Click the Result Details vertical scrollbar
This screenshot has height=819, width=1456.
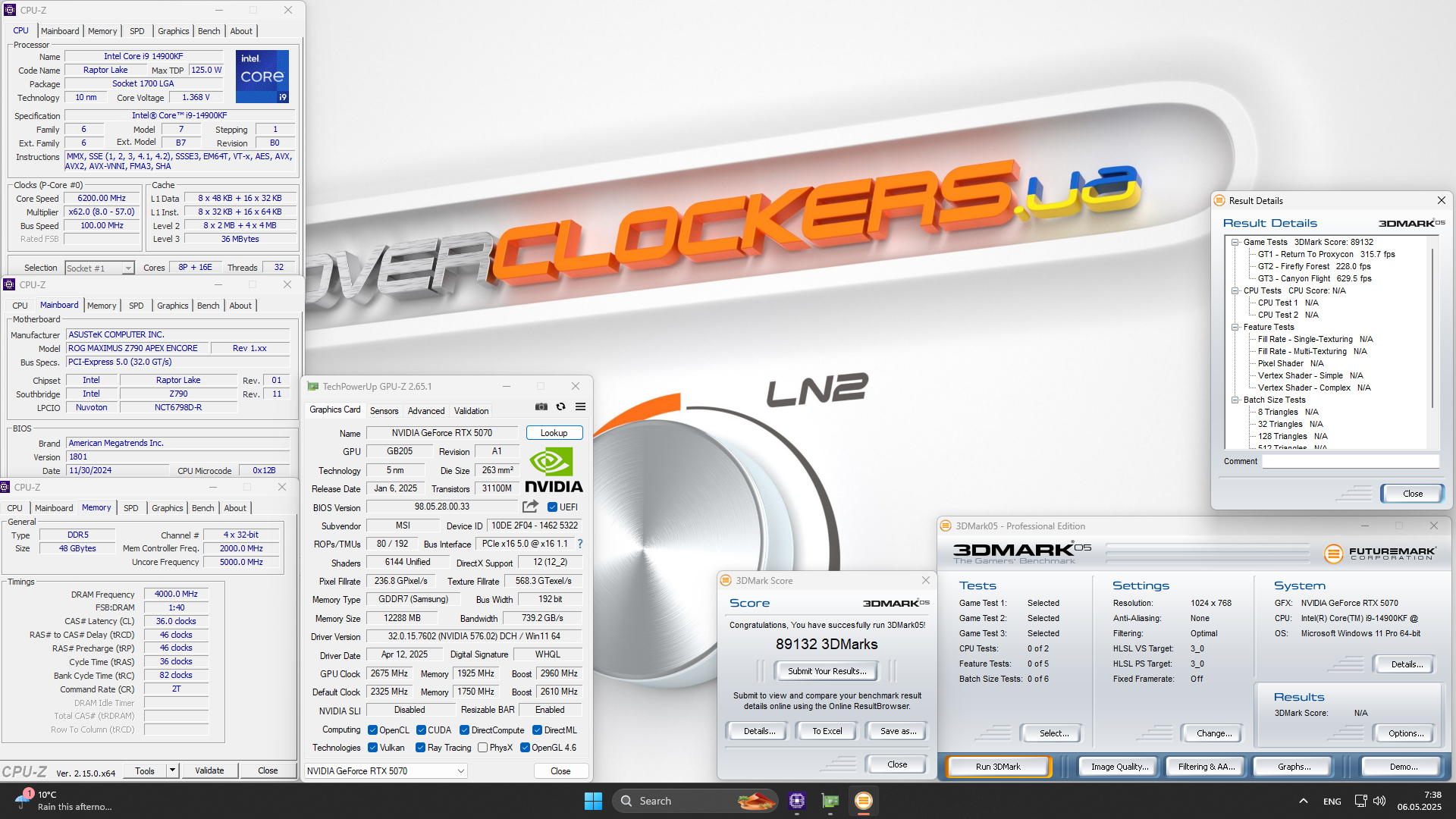coord(1432,343)
